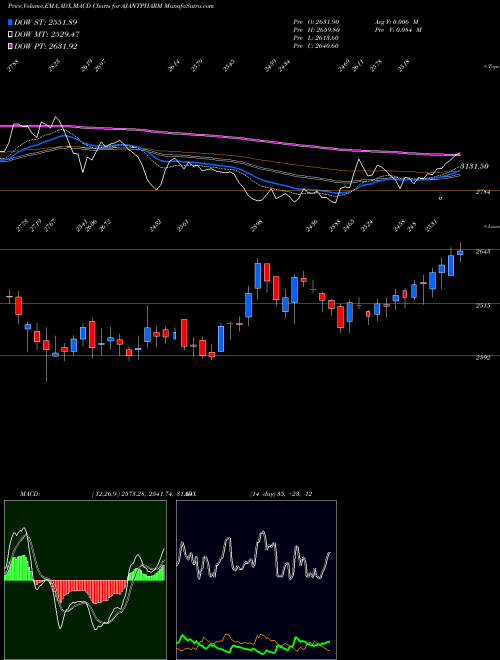This screenshot has width=500, height=660.
Task: Click the blue DOW ST legend swatch
Action: click(10, 22)
